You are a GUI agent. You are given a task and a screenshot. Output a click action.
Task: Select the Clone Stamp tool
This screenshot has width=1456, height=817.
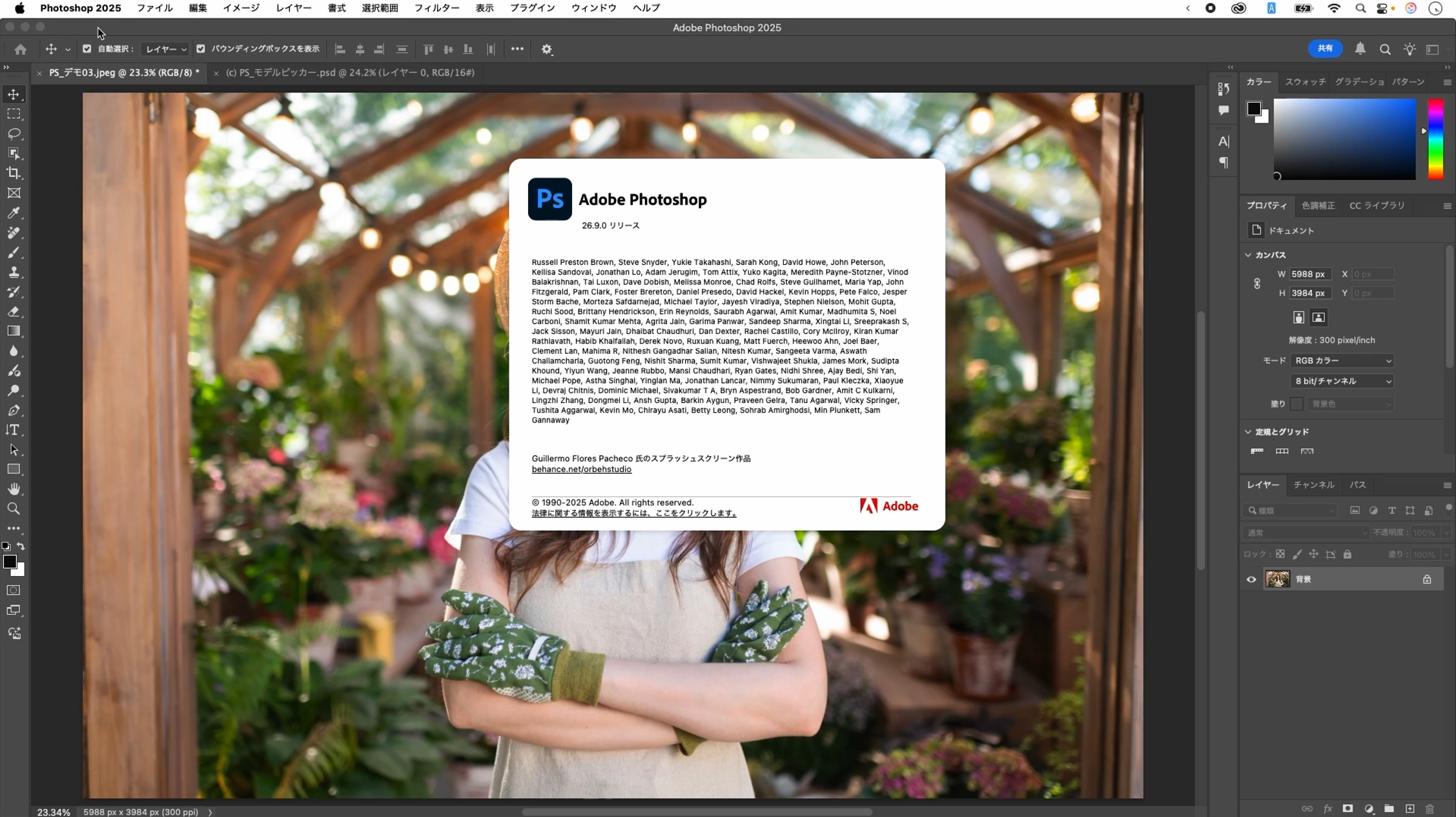pos(14,272)
